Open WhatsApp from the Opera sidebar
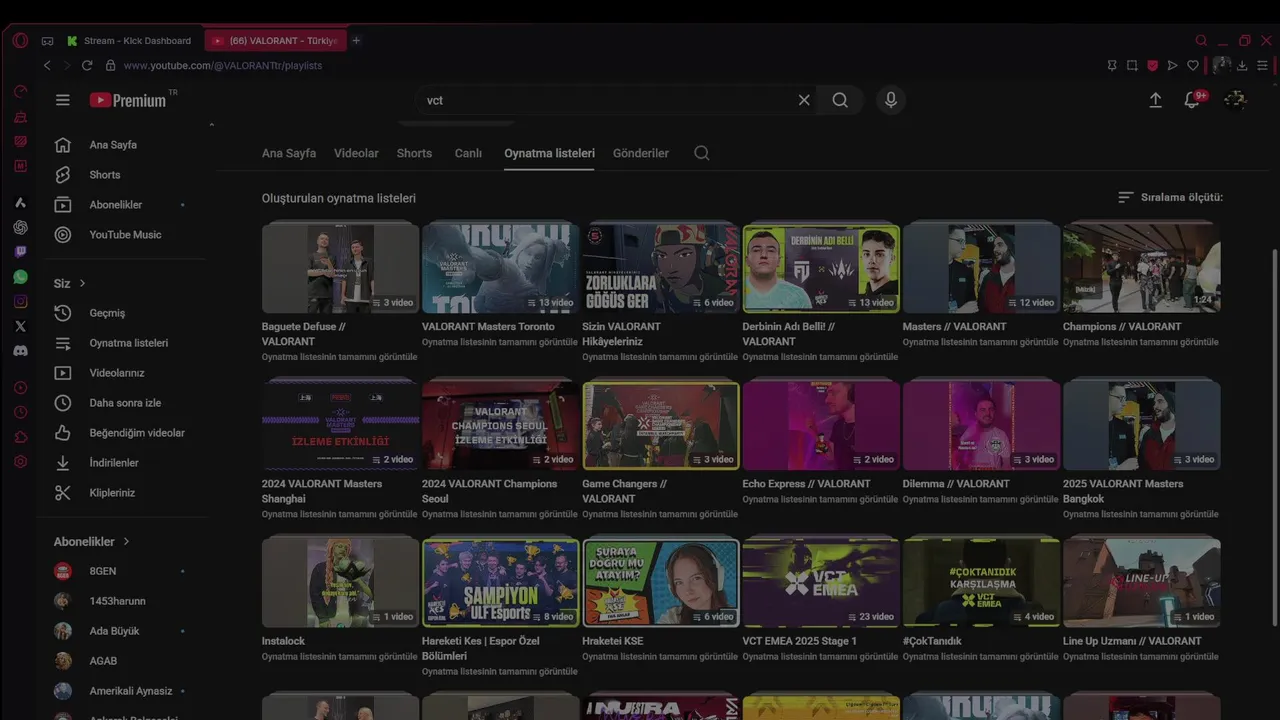1280x720 pixels. [x=20, y=277]
